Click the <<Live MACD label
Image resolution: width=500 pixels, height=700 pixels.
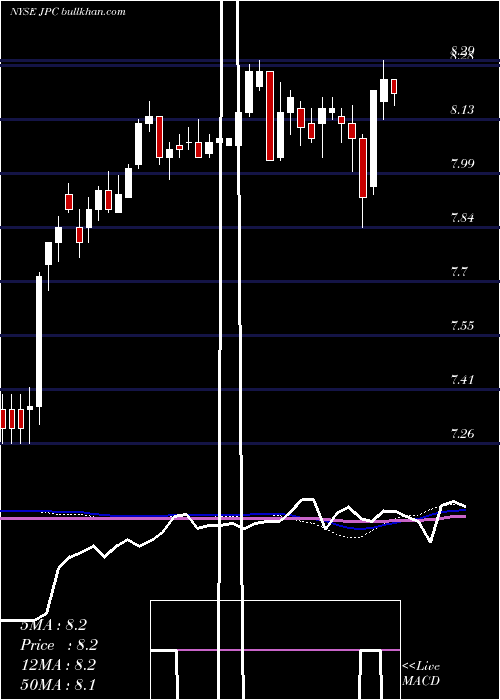421,673
